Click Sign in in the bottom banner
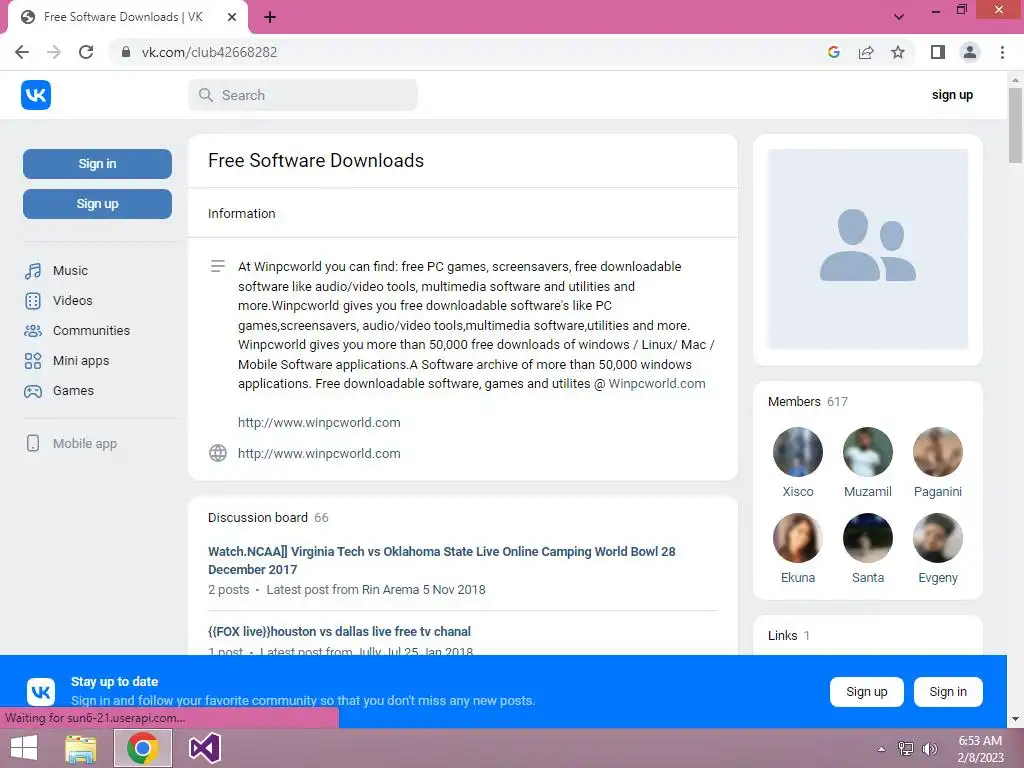The width and height of the screenshot is (1024, 768). pyautogui.click(x=948, y=692)
